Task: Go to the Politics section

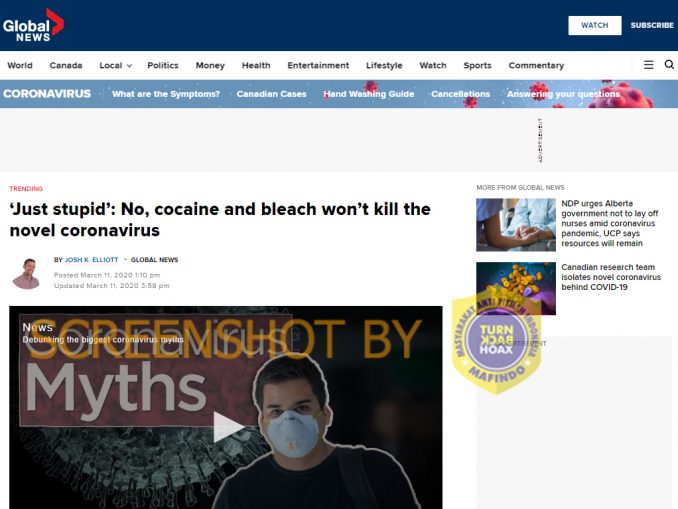Action: (163, 65)
